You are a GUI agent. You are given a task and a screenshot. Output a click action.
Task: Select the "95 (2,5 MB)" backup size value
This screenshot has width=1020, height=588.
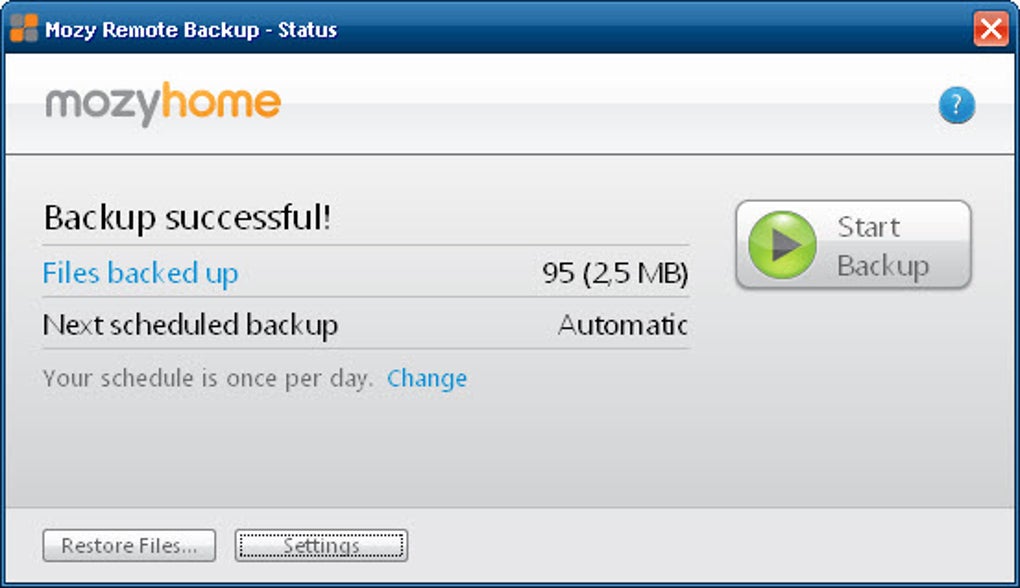click(x=615, y=273)
